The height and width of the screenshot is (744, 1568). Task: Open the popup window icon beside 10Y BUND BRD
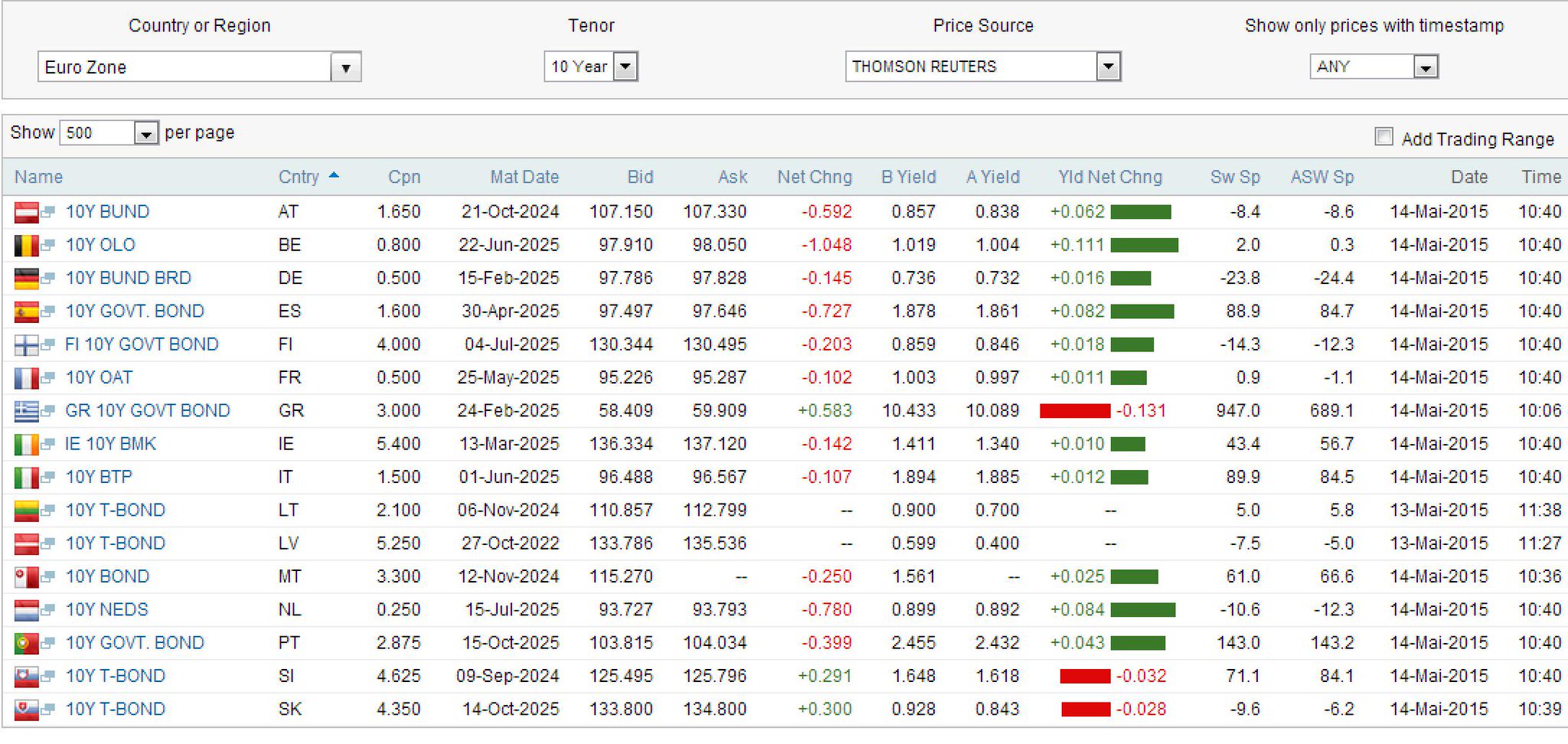point(48,279)
